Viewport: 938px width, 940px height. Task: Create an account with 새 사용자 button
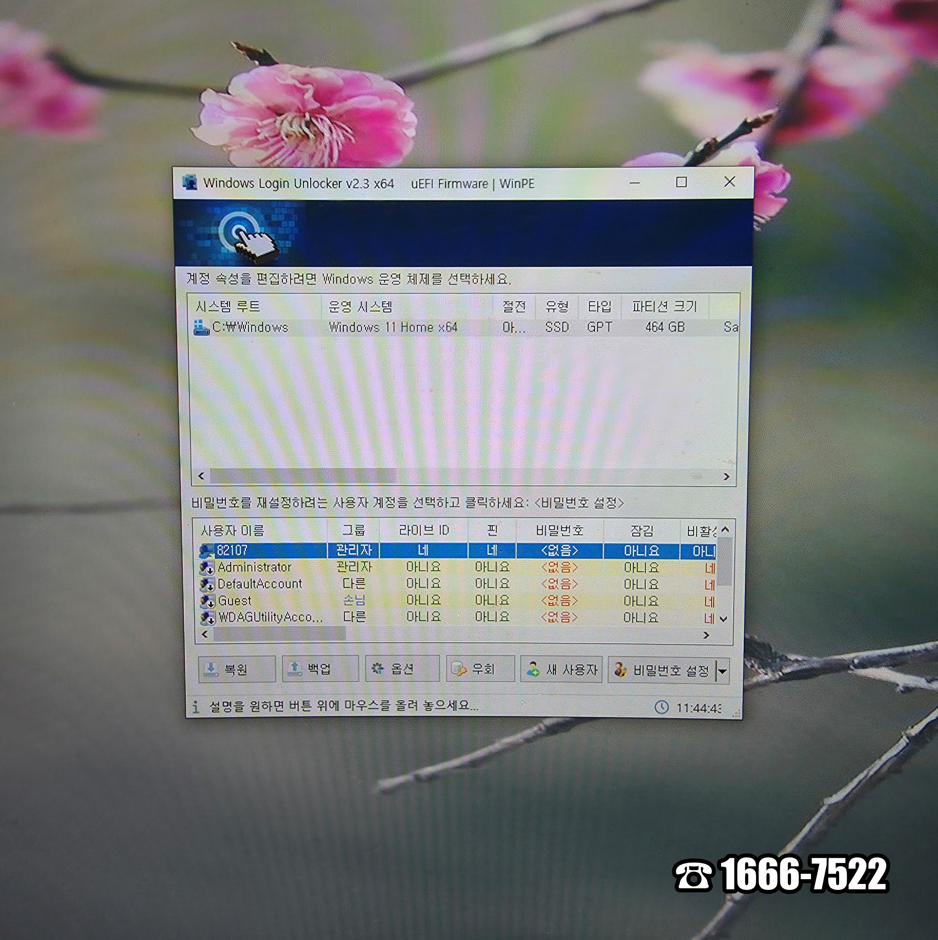(562, 670)
